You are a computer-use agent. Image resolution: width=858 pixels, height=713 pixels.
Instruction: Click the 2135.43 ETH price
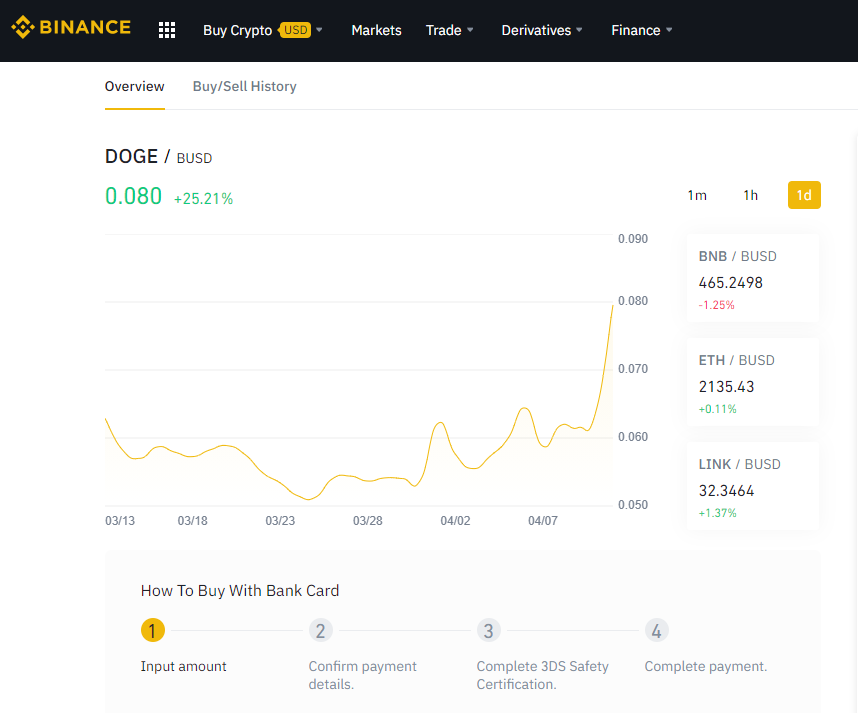click(726, 387)
